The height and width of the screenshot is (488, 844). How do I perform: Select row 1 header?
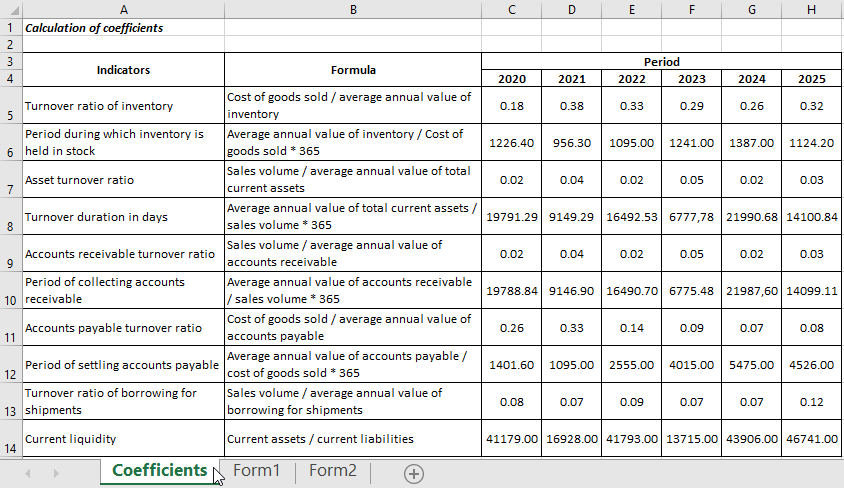click(11, 27)
